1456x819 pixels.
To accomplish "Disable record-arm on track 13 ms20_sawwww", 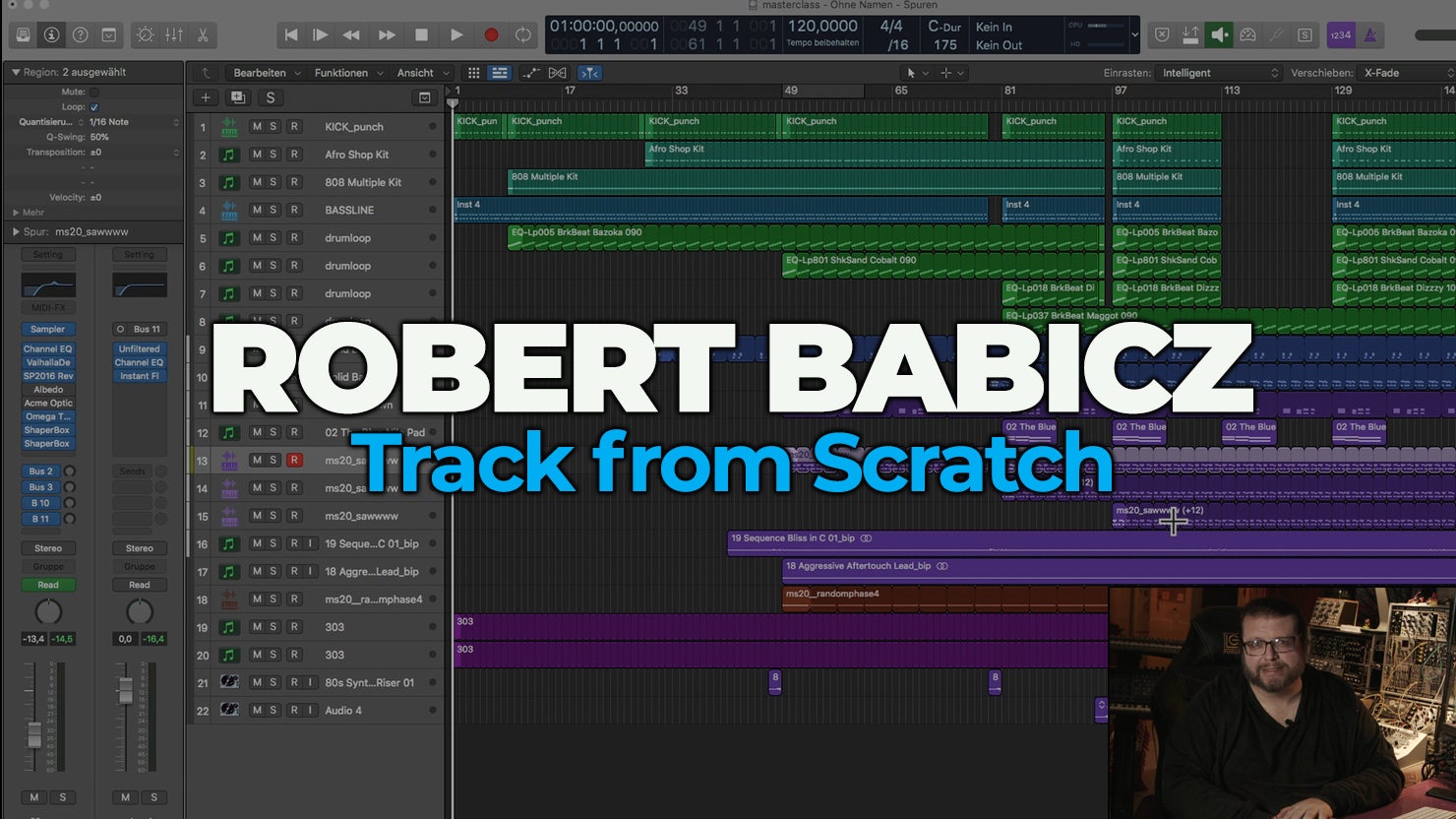I will 293,461.
